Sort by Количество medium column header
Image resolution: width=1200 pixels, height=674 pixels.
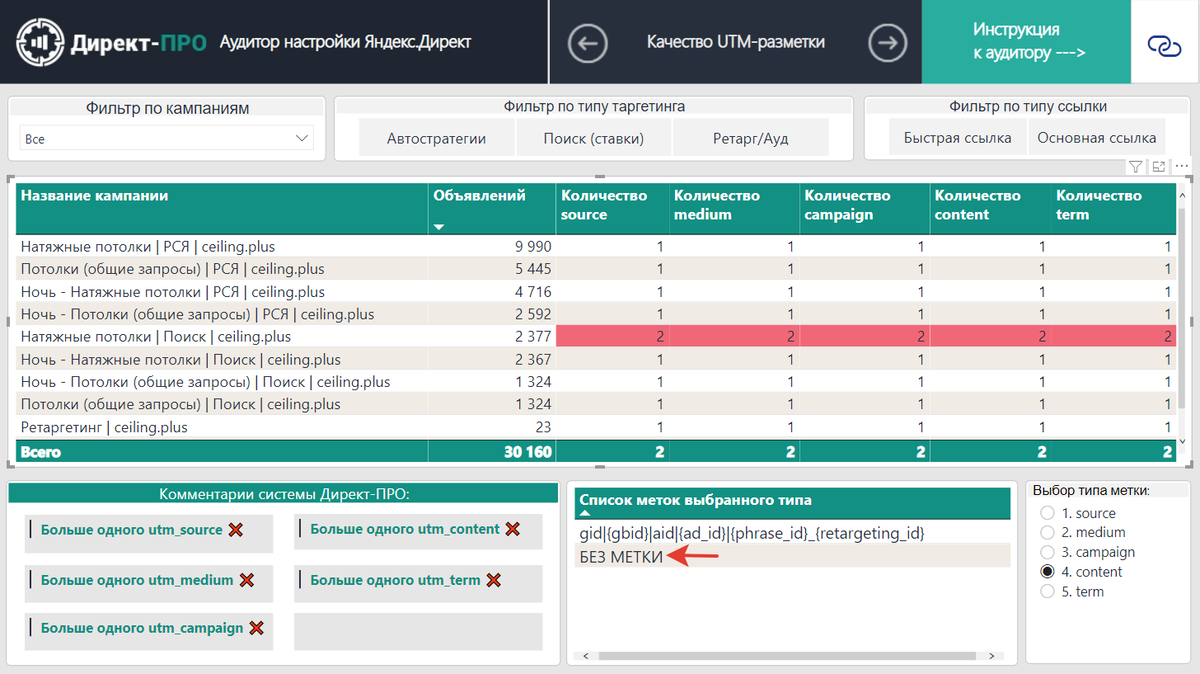pos(734,208)
